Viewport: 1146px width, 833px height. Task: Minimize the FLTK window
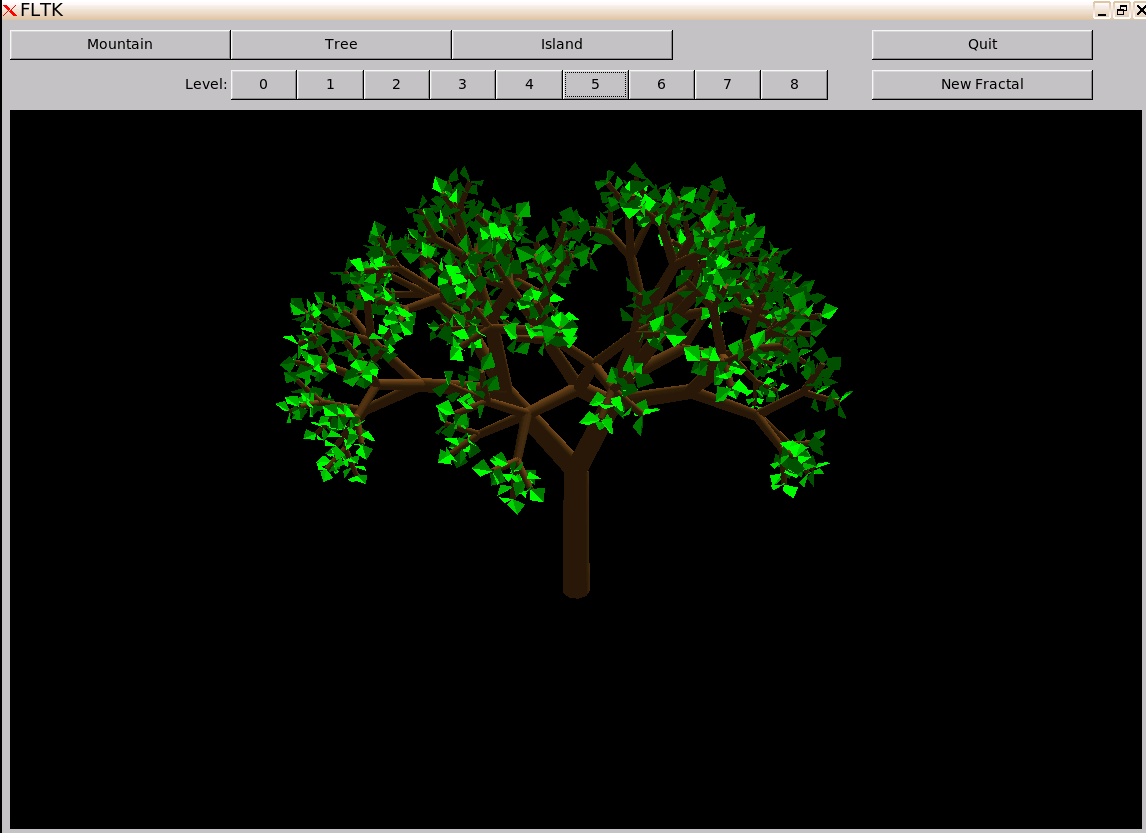1101,10
